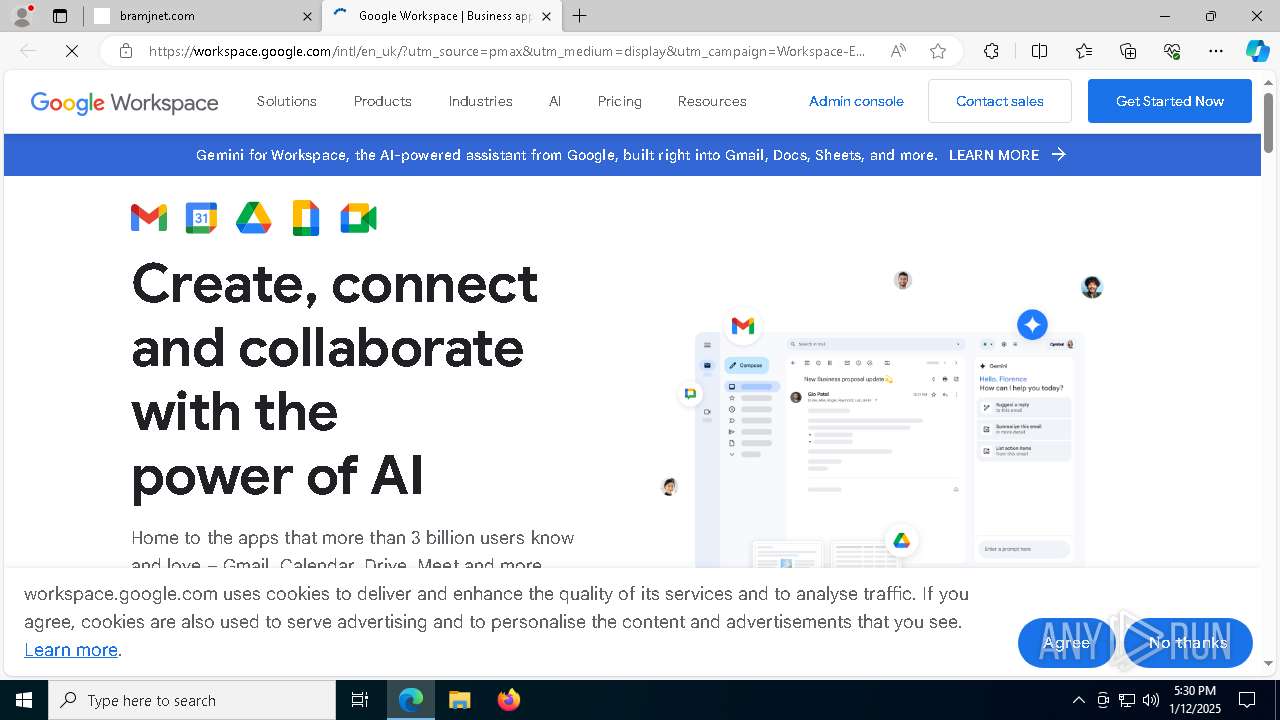Click the address bar URL field
This screenshot has width=1280, height=720.
pos(507,51)
